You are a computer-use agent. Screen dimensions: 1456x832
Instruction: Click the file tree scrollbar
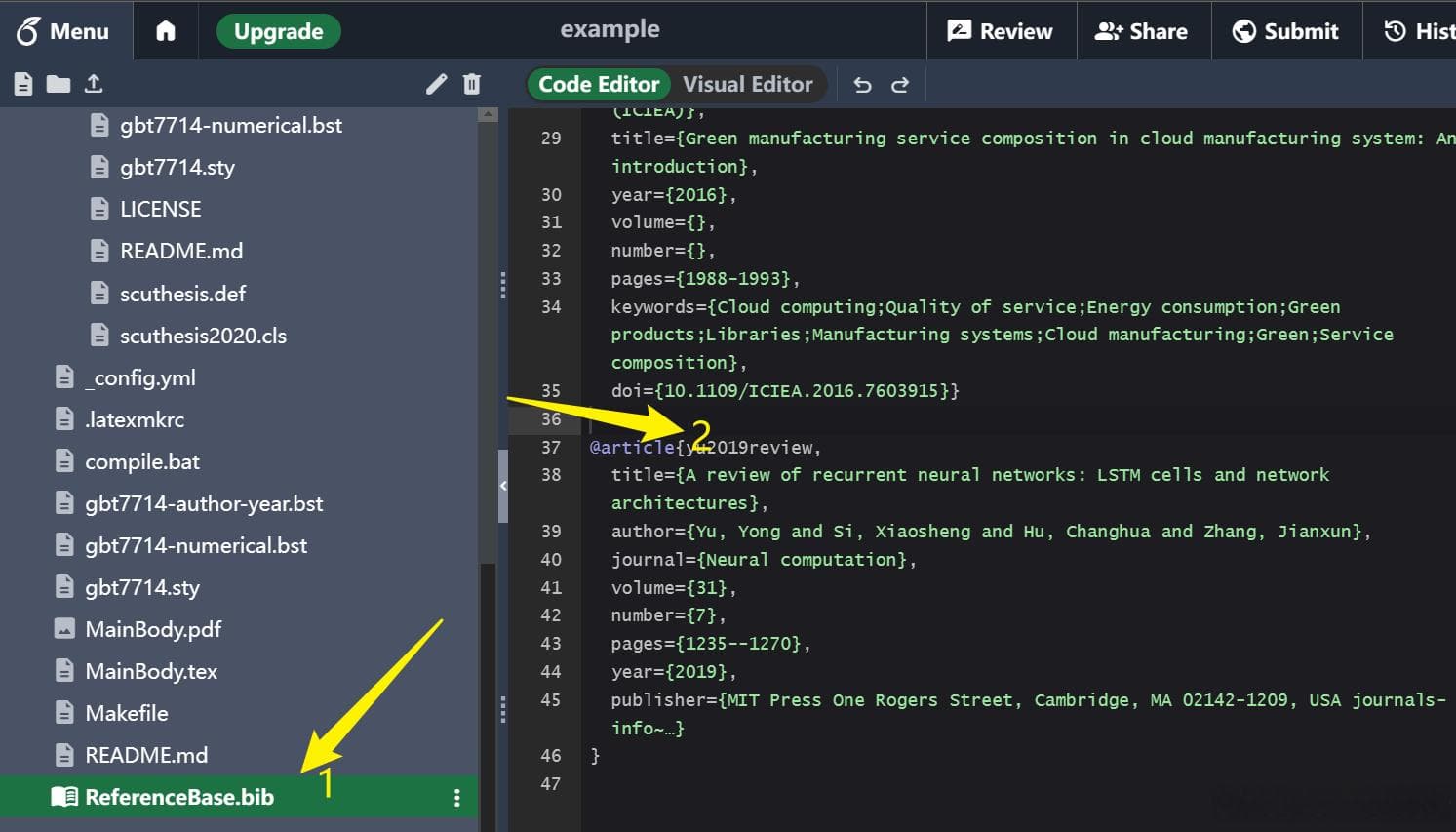coord(488,341)
